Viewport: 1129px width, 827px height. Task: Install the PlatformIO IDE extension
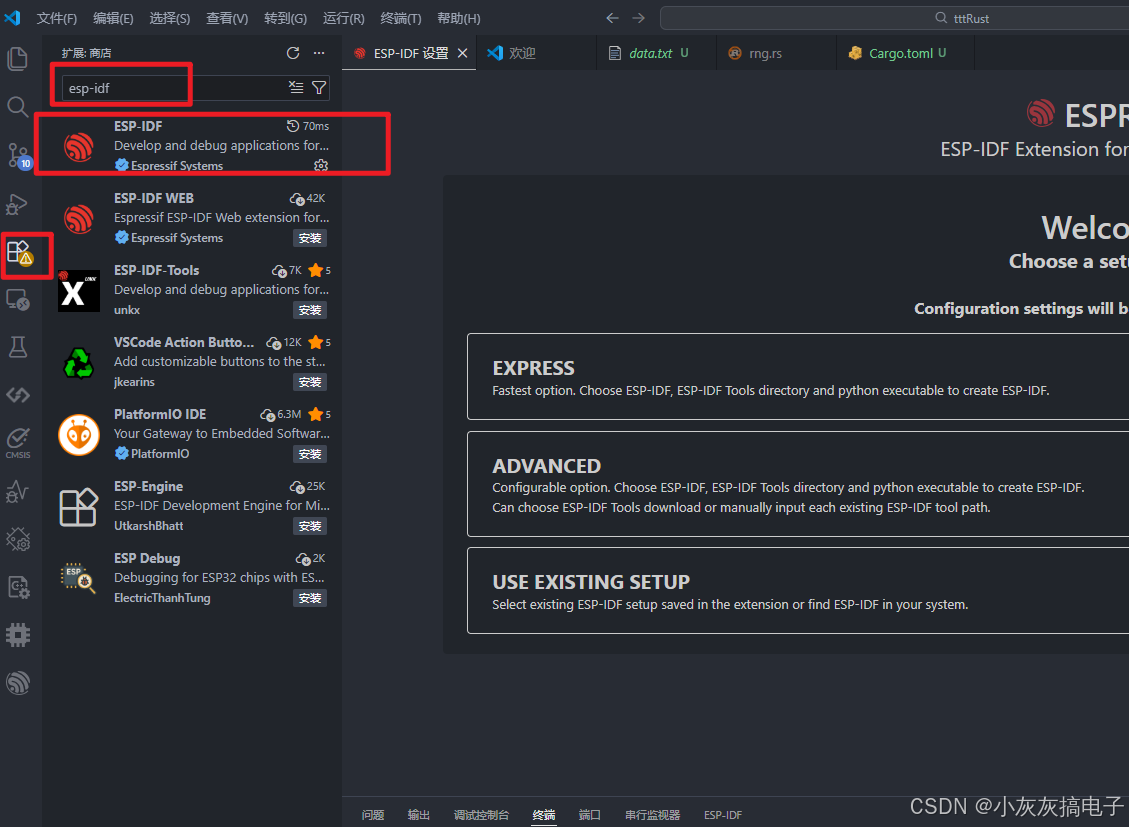310,454
